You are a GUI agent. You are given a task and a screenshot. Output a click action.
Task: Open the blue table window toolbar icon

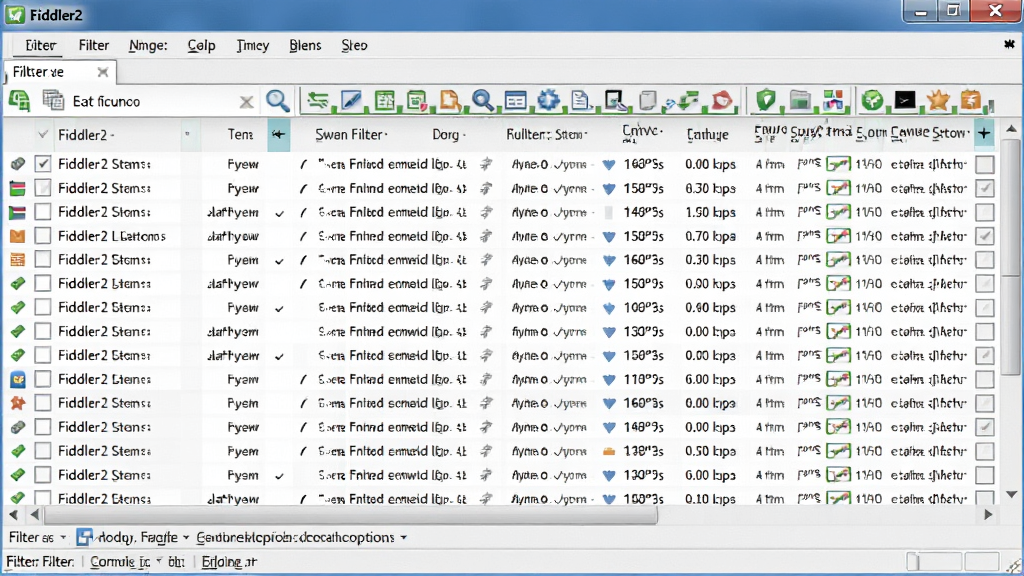pyautogui.click(x=515, y=101)
